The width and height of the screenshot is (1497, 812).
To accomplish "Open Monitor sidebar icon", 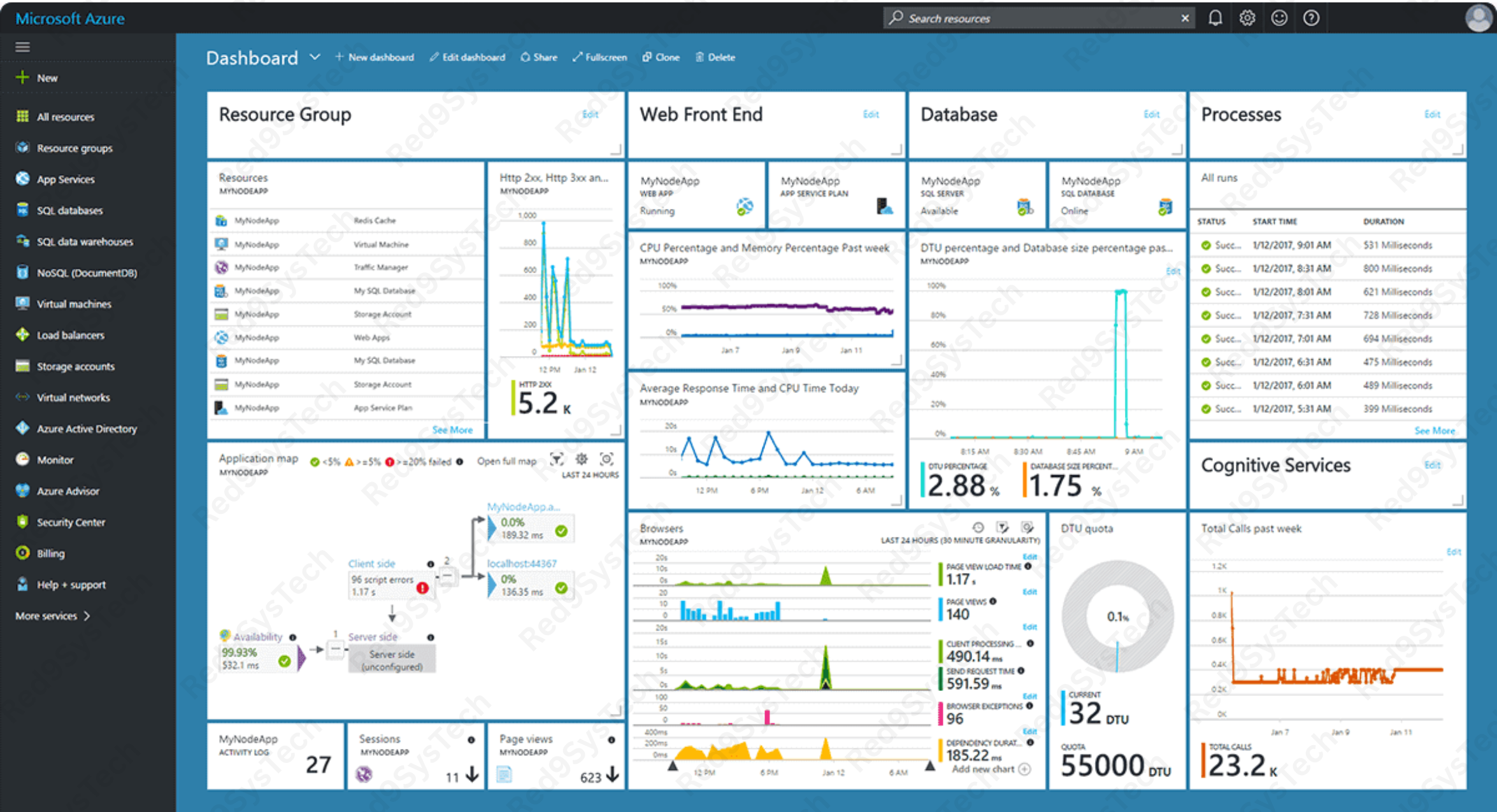I will (x=22, y=459).
